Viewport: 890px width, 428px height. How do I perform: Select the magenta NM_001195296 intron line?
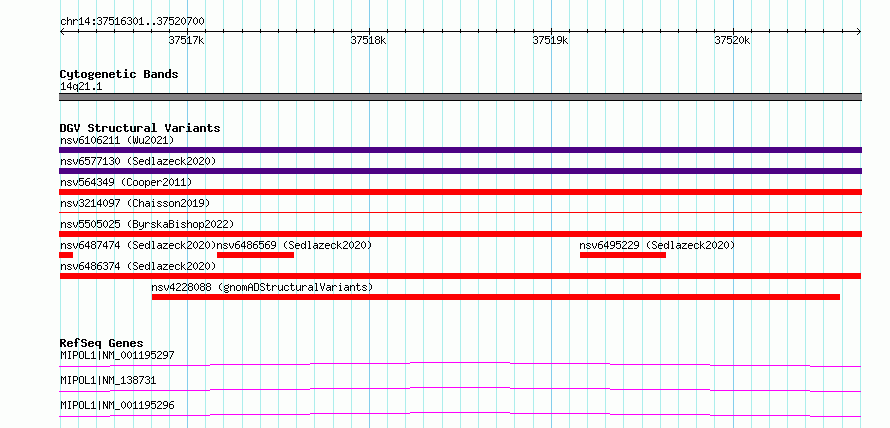point(460,414)
